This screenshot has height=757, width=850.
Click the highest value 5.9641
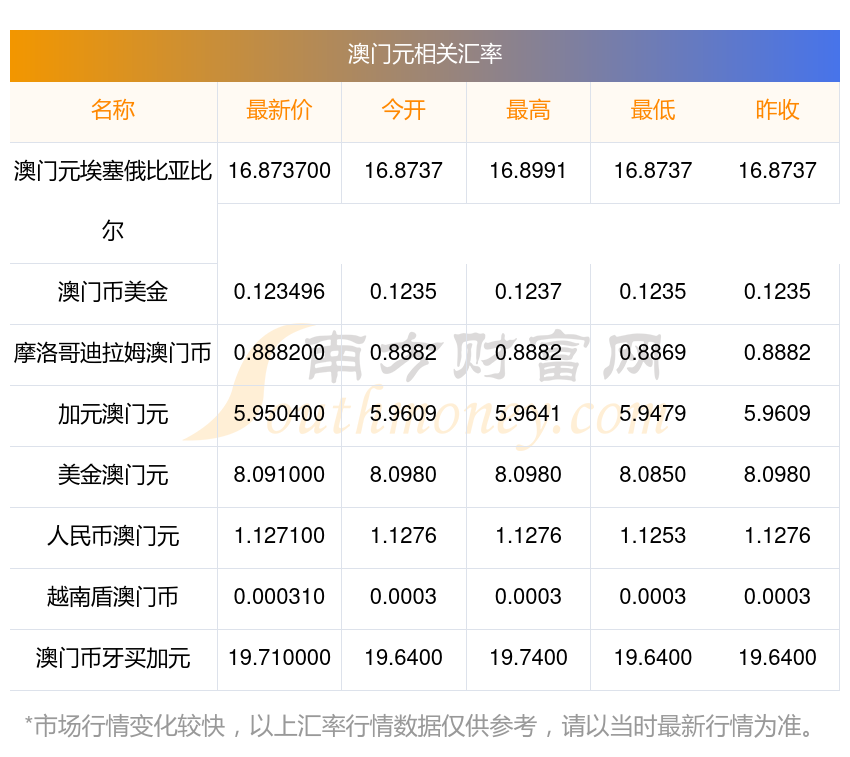pos(528,414)
